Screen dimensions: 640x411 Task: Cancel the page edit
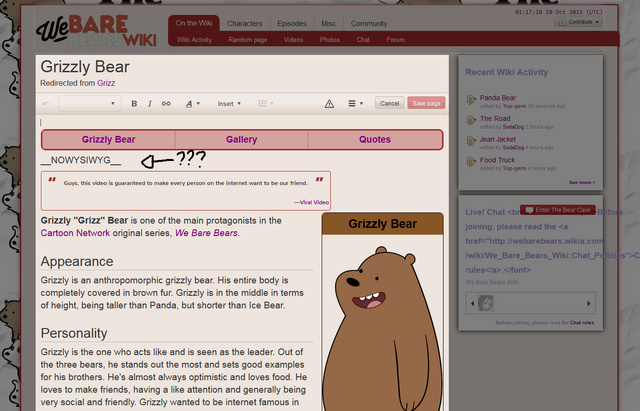coord(389,103)
